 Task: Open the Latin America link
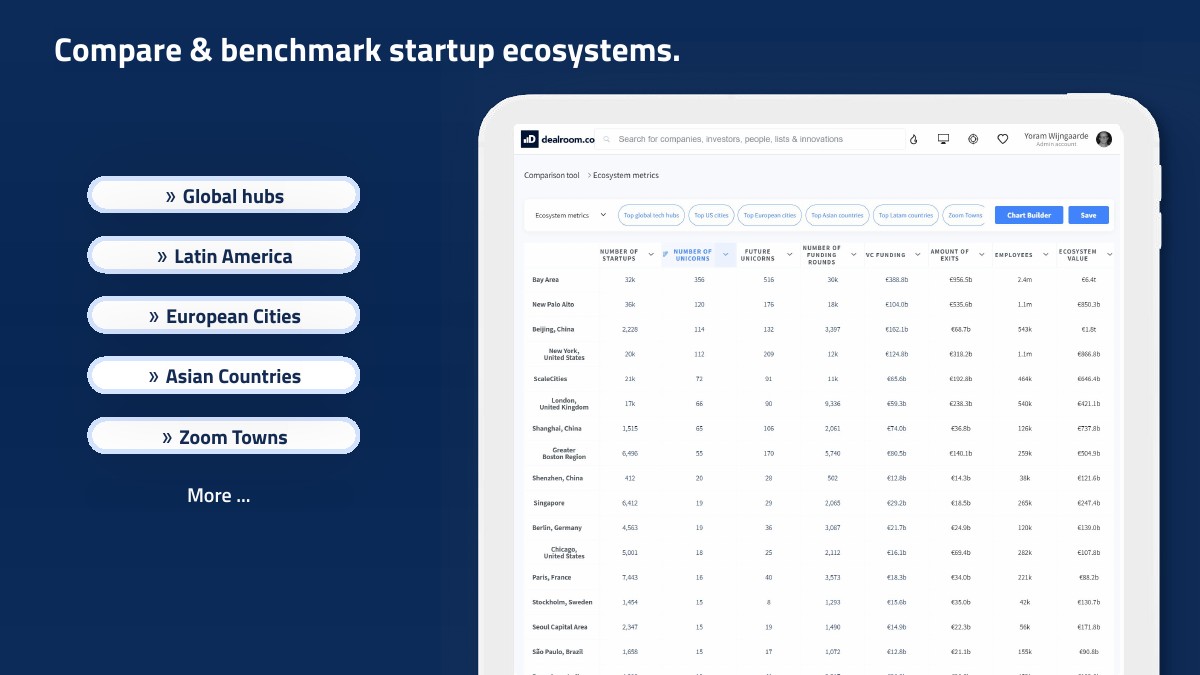click(224, 256)
